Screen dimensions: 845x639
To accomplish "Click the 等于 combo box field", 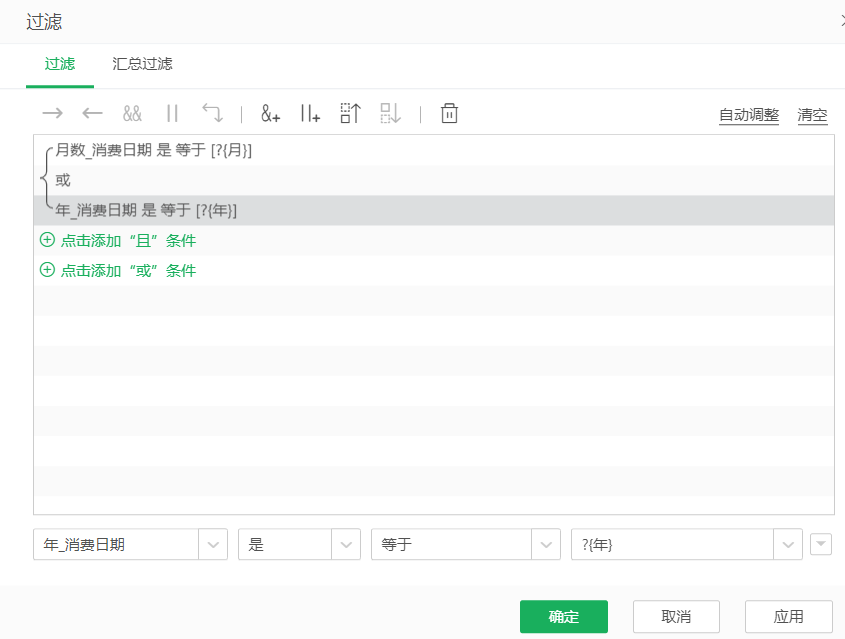I will 466,545.
